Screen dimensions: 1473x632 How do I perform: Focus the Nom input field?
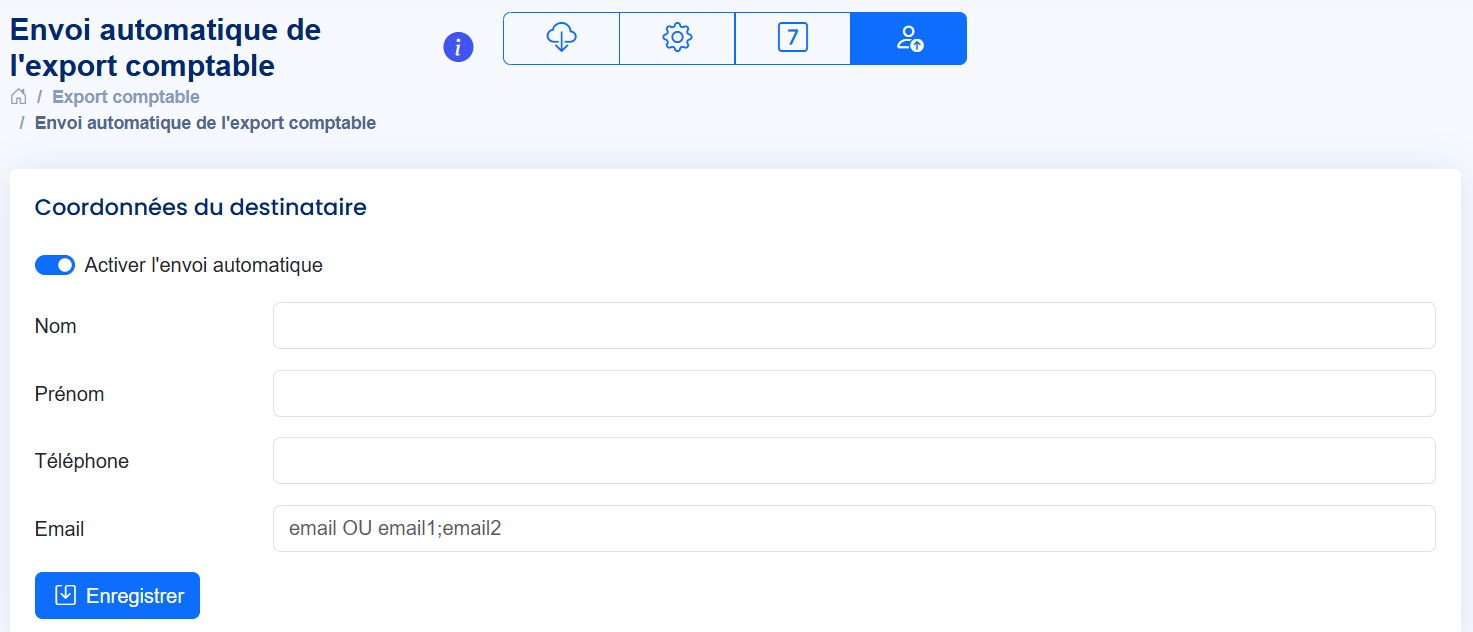(853, 326)
